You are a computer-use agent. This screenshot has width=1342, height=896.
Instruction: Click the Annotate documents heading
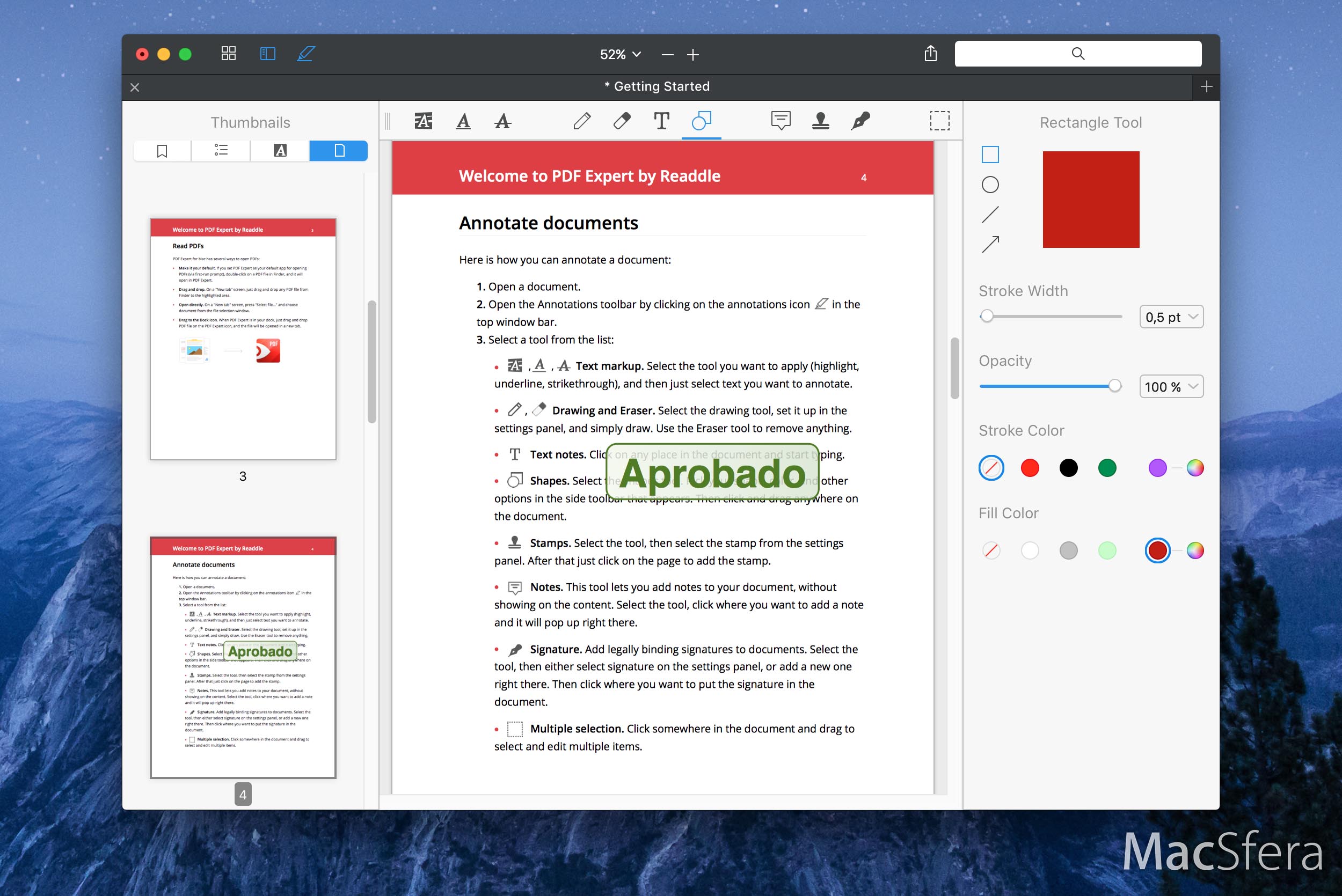pos(549,223)
